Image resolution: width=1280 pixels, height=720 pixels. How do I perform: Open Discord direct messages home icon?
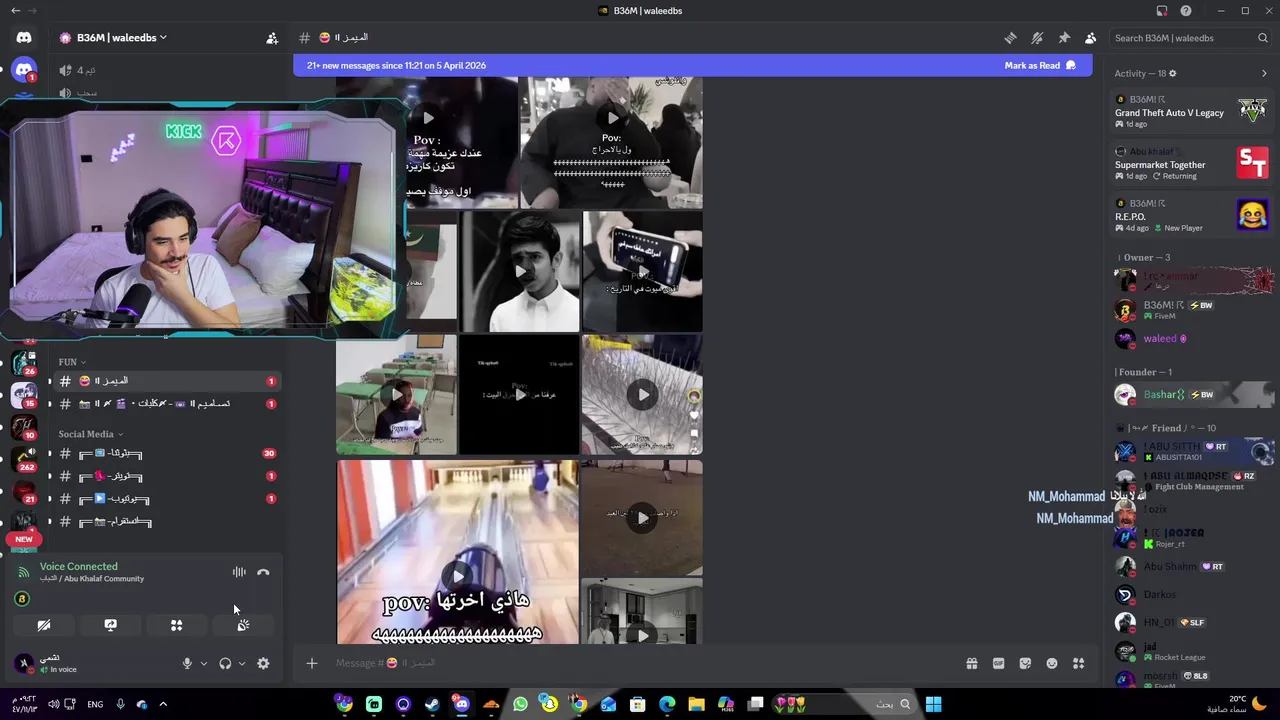tap(24, 38)
